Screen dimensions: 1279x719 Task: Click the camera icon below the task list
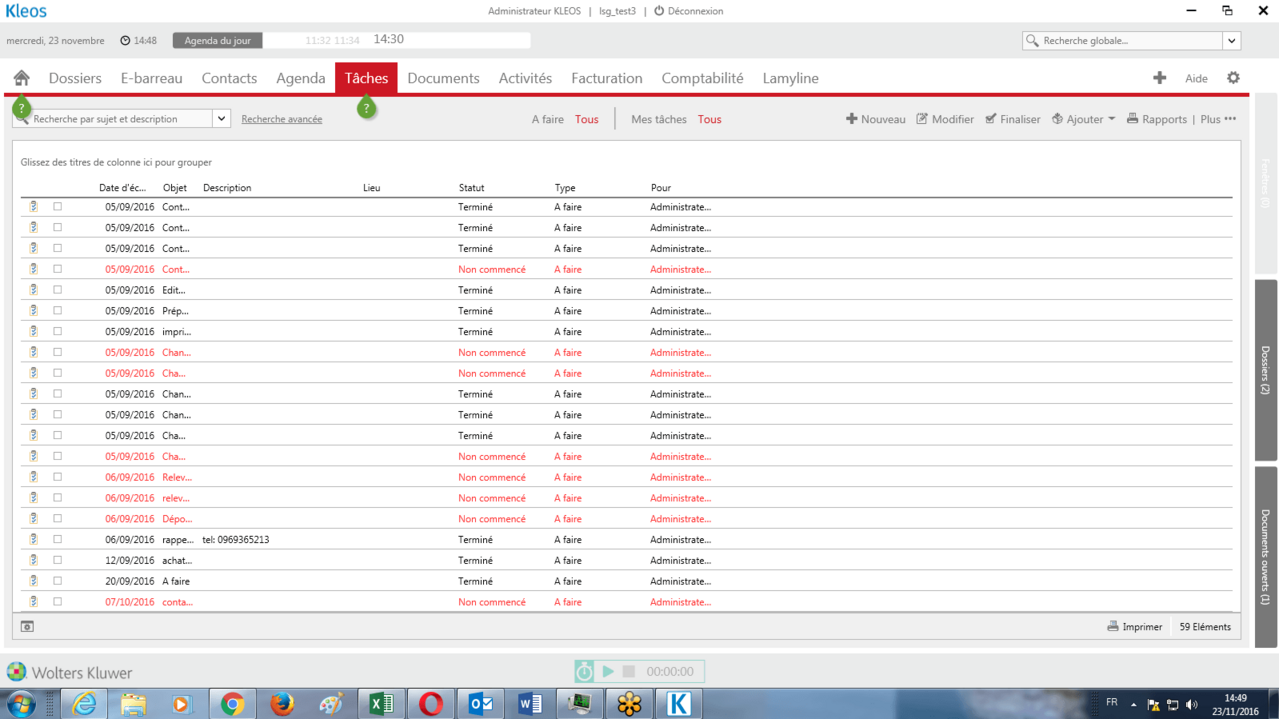(27, 627)
